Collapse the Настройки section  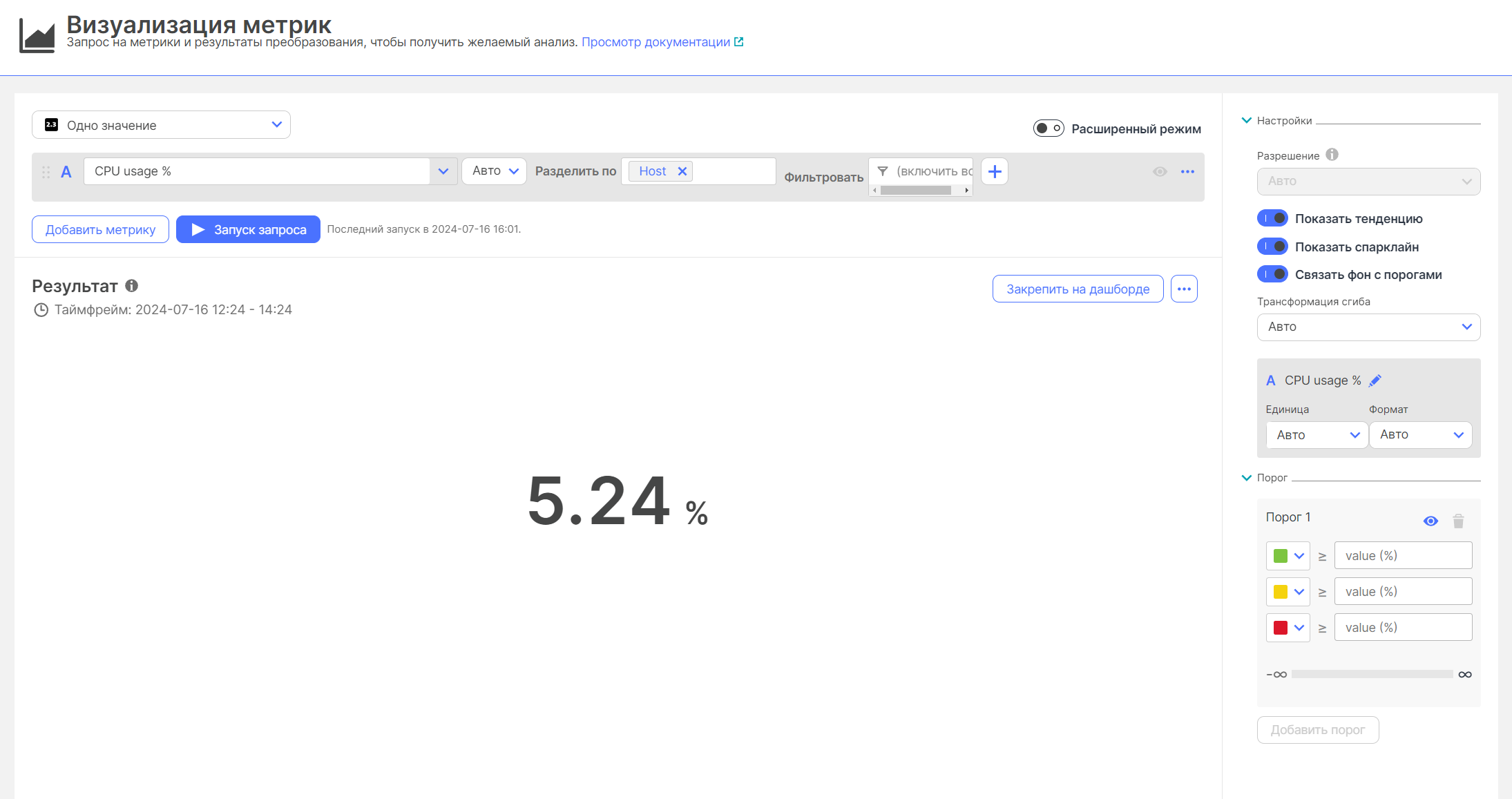coord(1247,120)
